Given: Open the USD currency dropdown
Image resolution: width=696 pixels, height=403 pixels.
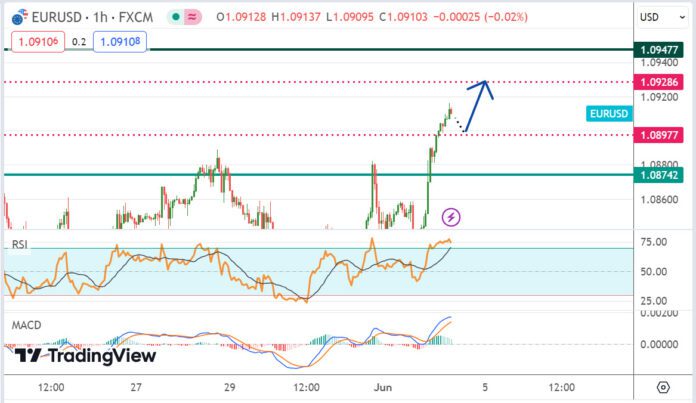Looking at the screenshot, I should [x=662, y=17].
